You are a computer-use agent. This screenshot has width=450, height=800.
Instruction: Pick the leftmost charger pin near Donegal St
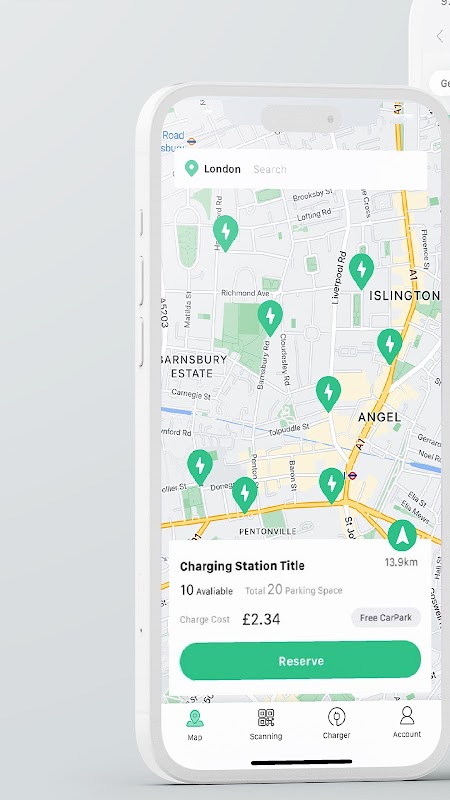pos(200,468)
